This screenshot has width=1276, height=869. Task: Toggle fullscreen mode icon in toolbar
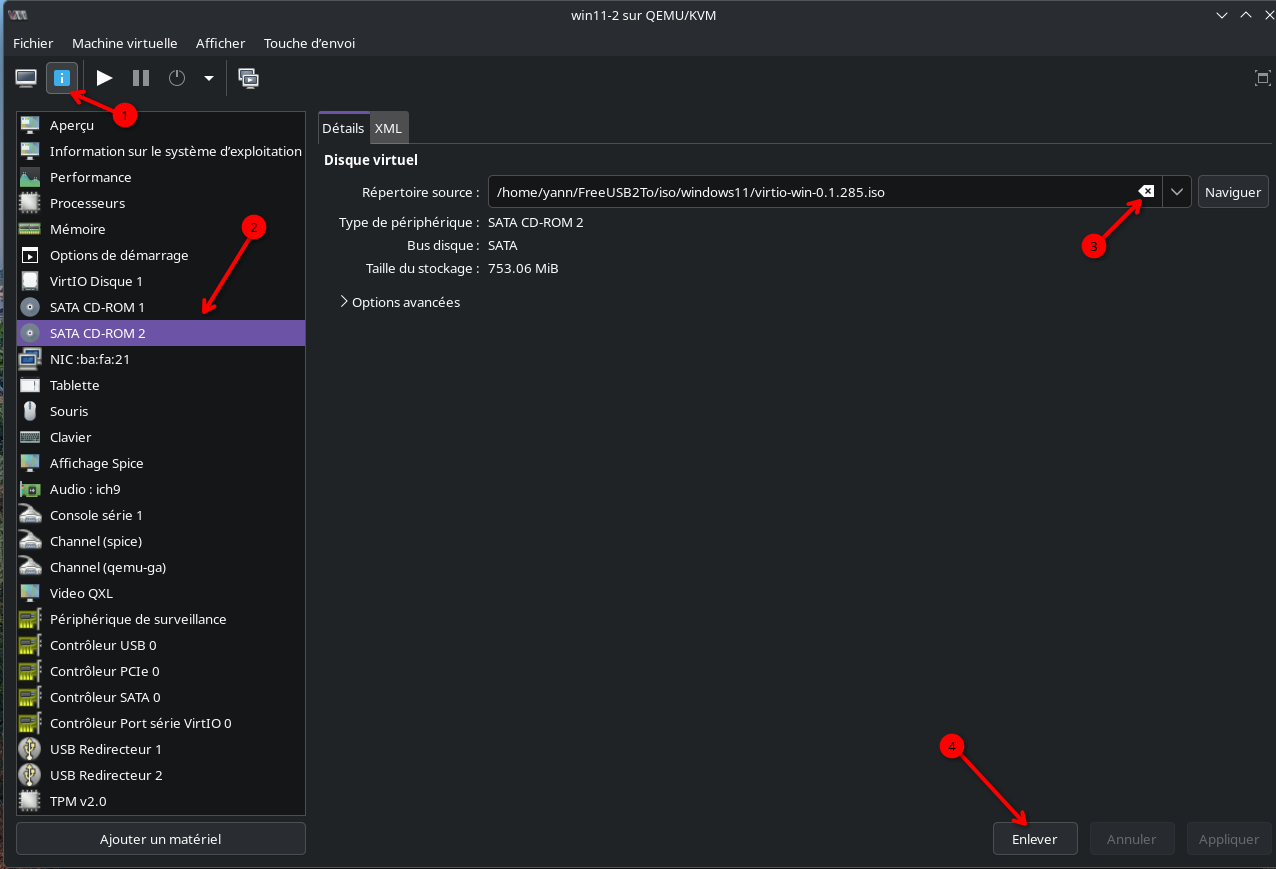[1262, 78]
